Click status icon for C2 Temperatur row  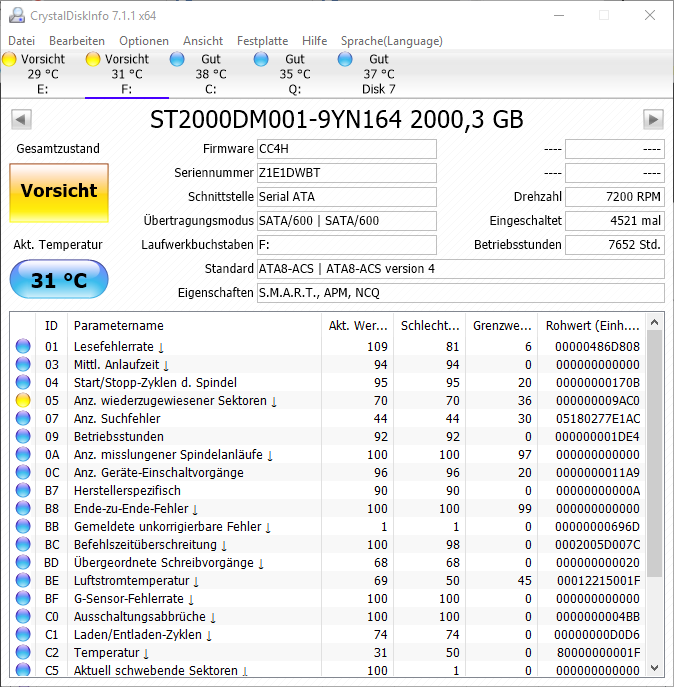tap(23, 652)
